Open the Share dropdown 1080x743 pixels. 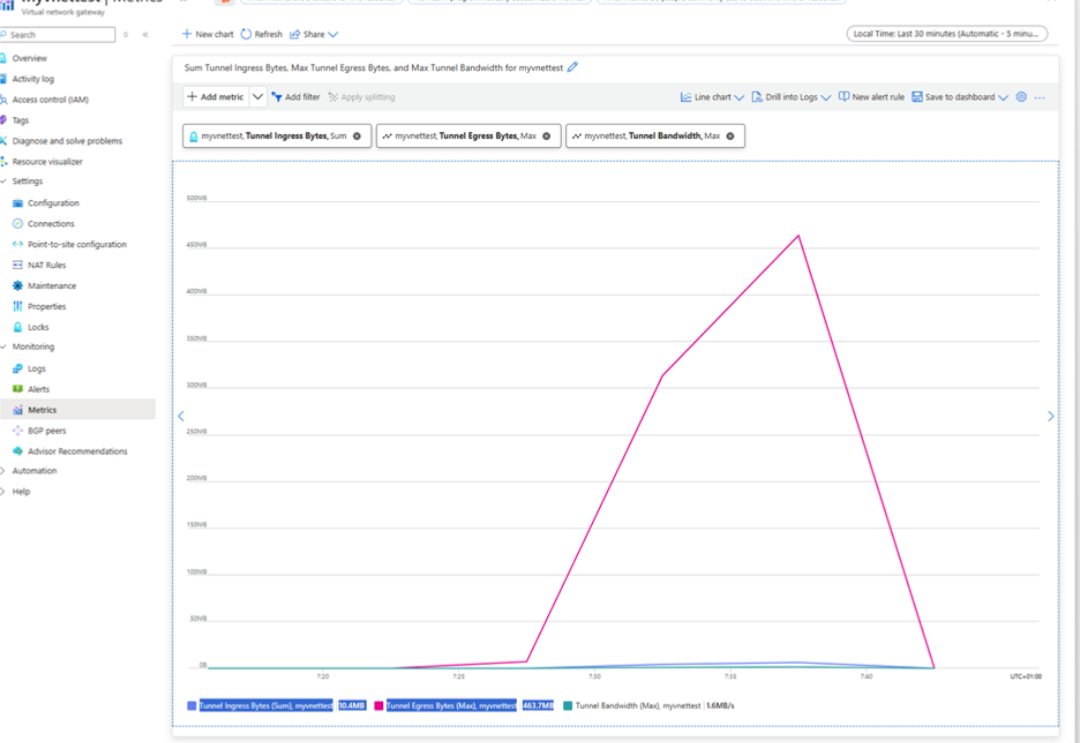[314, 34]
